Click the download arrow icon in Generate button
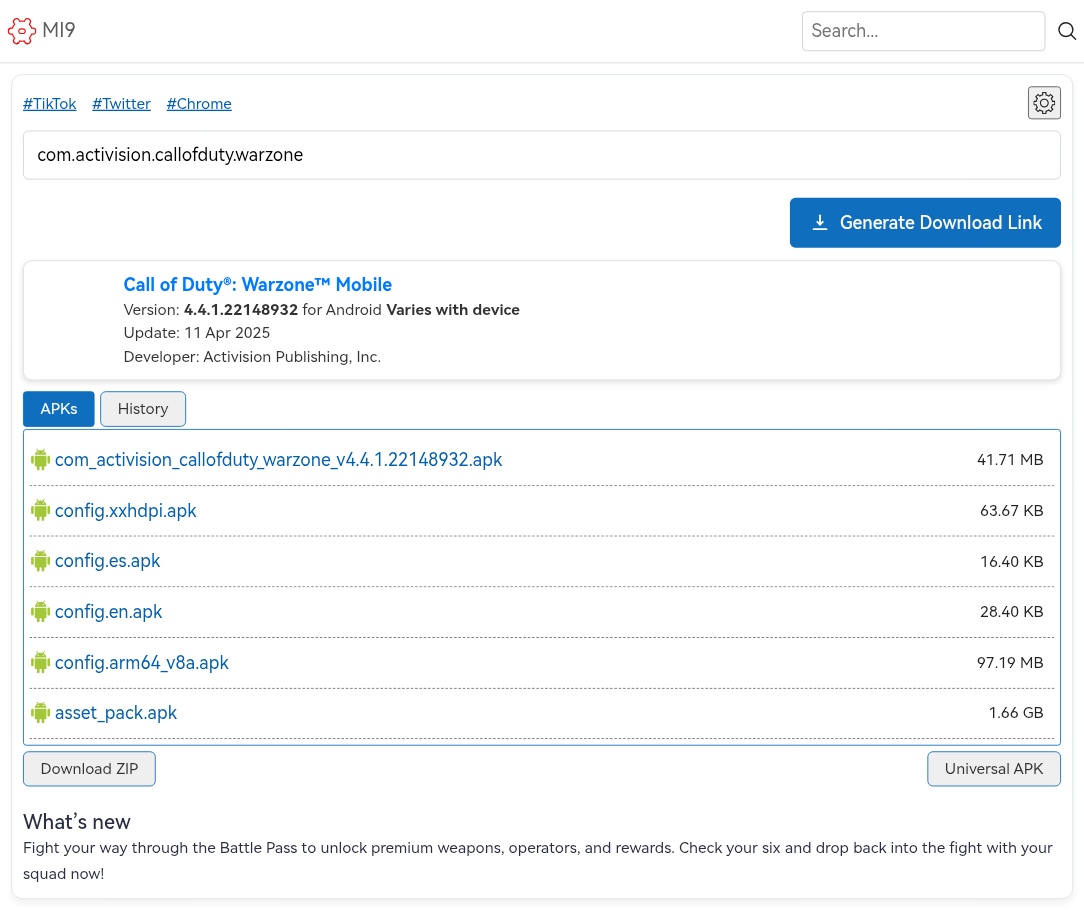The image size is (1084, 910). click(819, 223)
